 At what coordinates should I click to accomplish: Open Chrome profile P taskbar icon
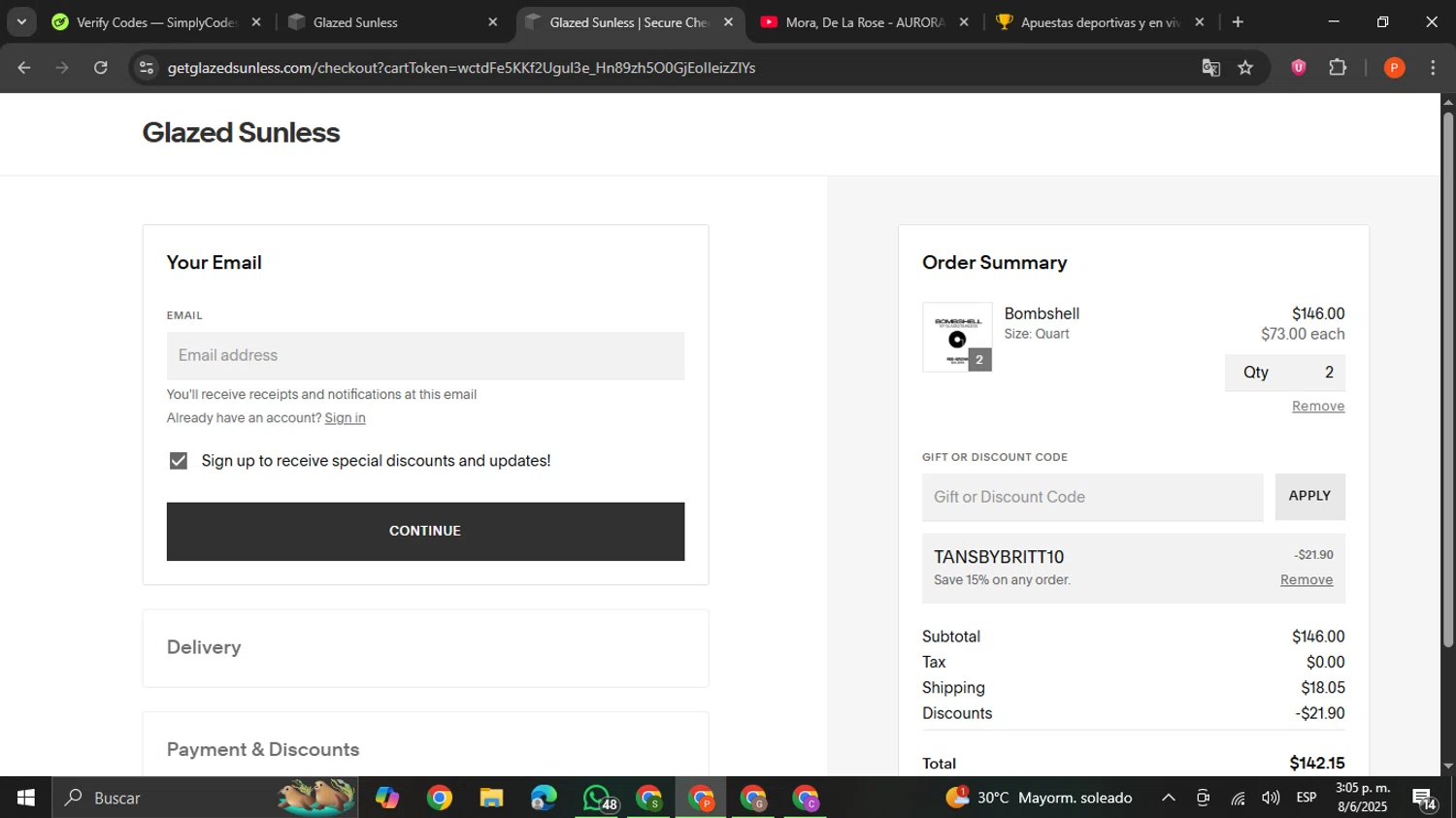(x=701, y=798)
